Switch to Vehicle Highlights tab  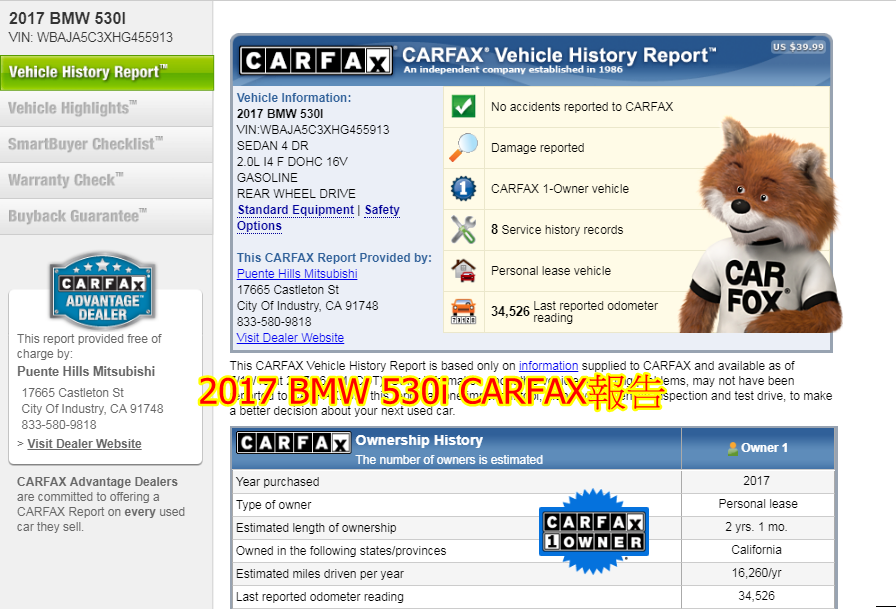(106, 109)
